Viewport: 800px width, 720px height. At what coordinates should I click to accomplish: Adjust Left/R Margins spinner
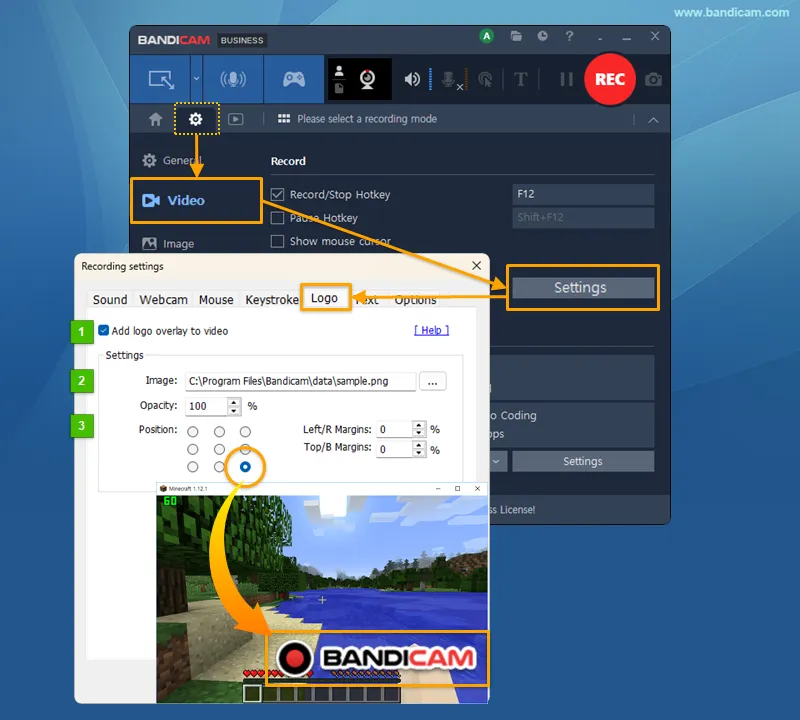419,429
